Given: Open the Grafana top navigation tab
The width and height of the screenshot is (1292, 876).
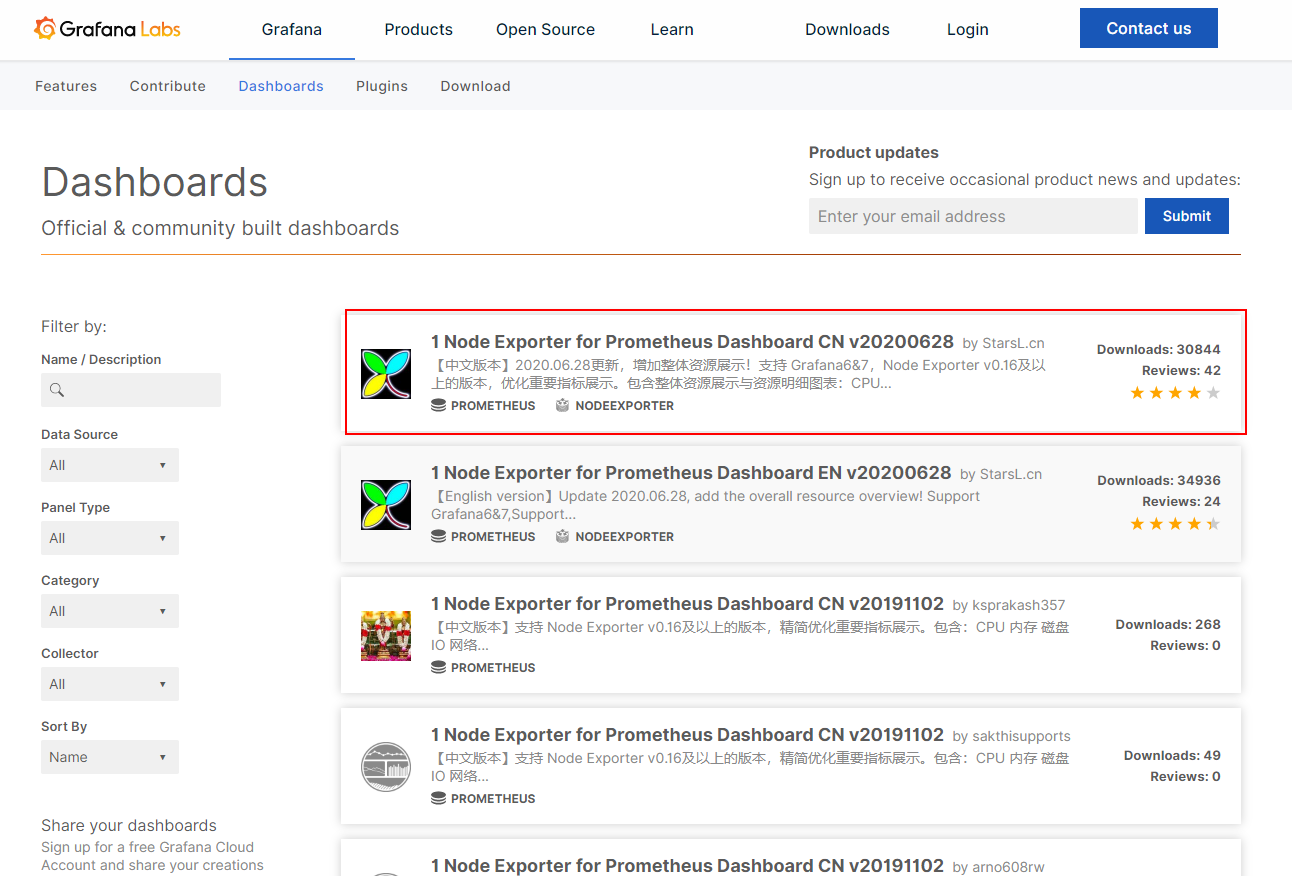Looking at the screenshot, I should (292, 30).
